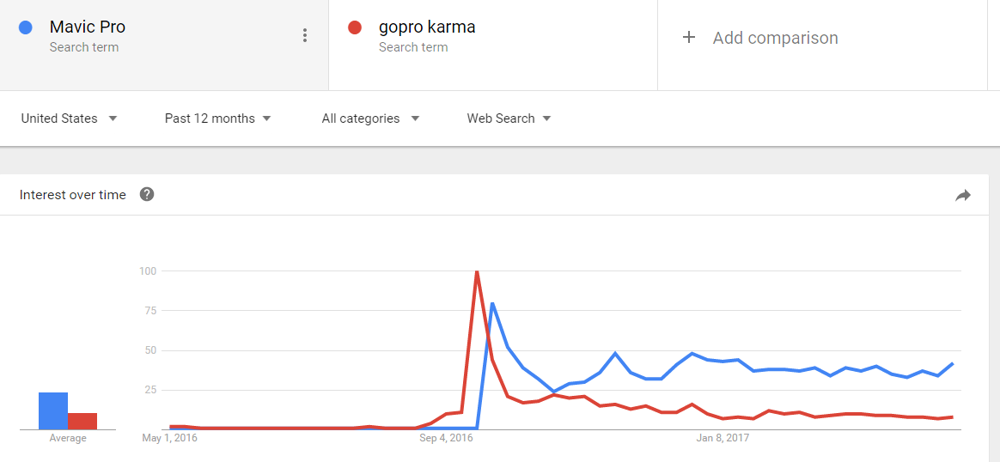
Task: Click the Interest over time heading
Action: pyautogui.click(x=73, y=195)
